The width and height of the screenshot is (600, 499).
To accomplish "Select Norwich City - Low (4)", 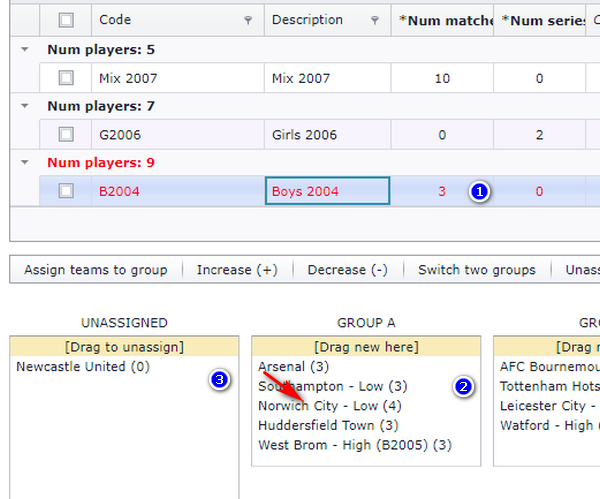I will 330,406.
